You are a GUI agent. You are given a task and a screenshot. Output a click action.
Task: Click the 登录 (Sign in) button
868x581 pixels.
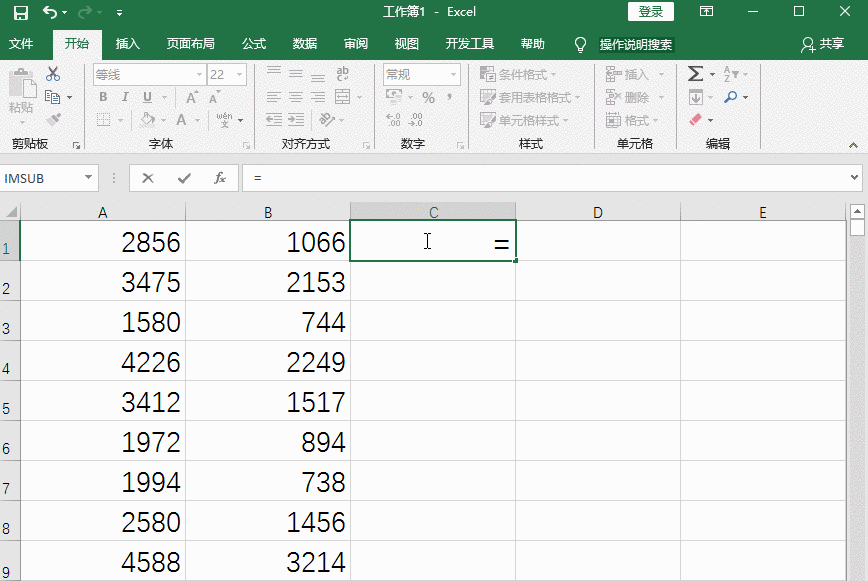650,12
